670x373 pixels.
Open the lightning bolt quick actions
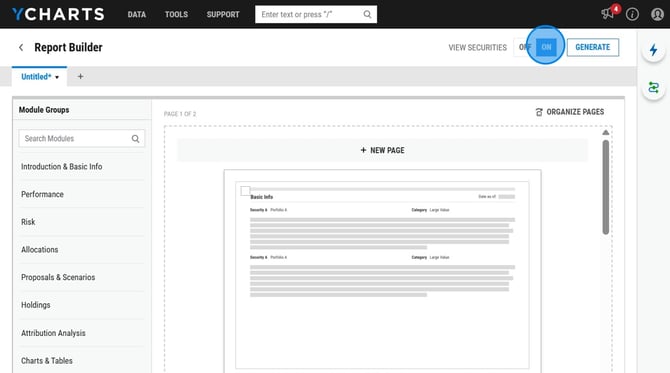tap(653, 50)
